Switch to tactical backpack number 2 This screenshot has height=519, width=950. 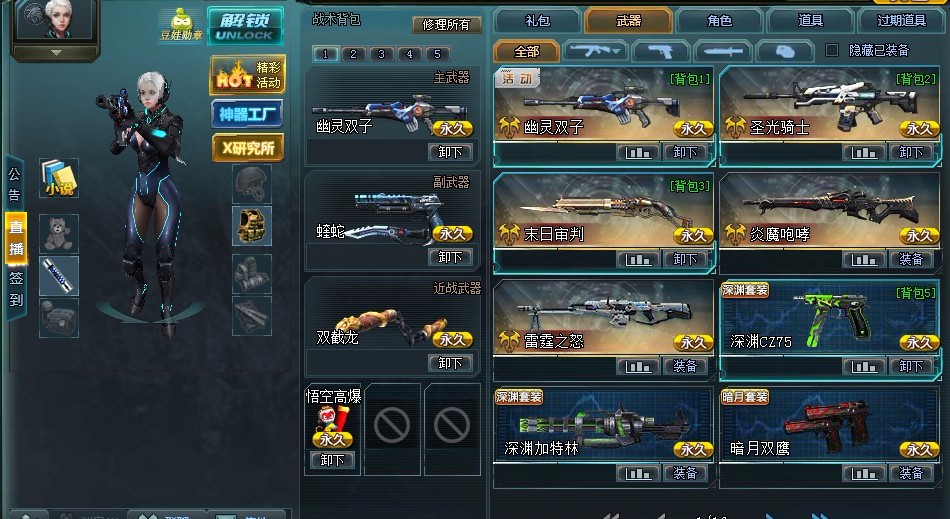(353, 54)
